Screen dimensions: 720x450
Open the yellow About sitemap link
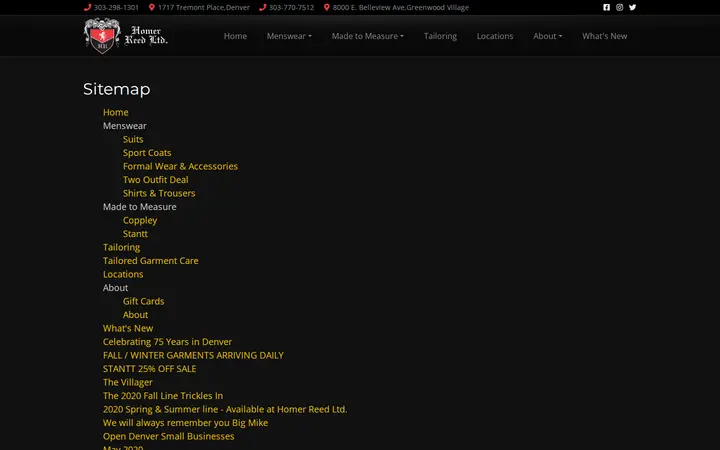point(135,315)
